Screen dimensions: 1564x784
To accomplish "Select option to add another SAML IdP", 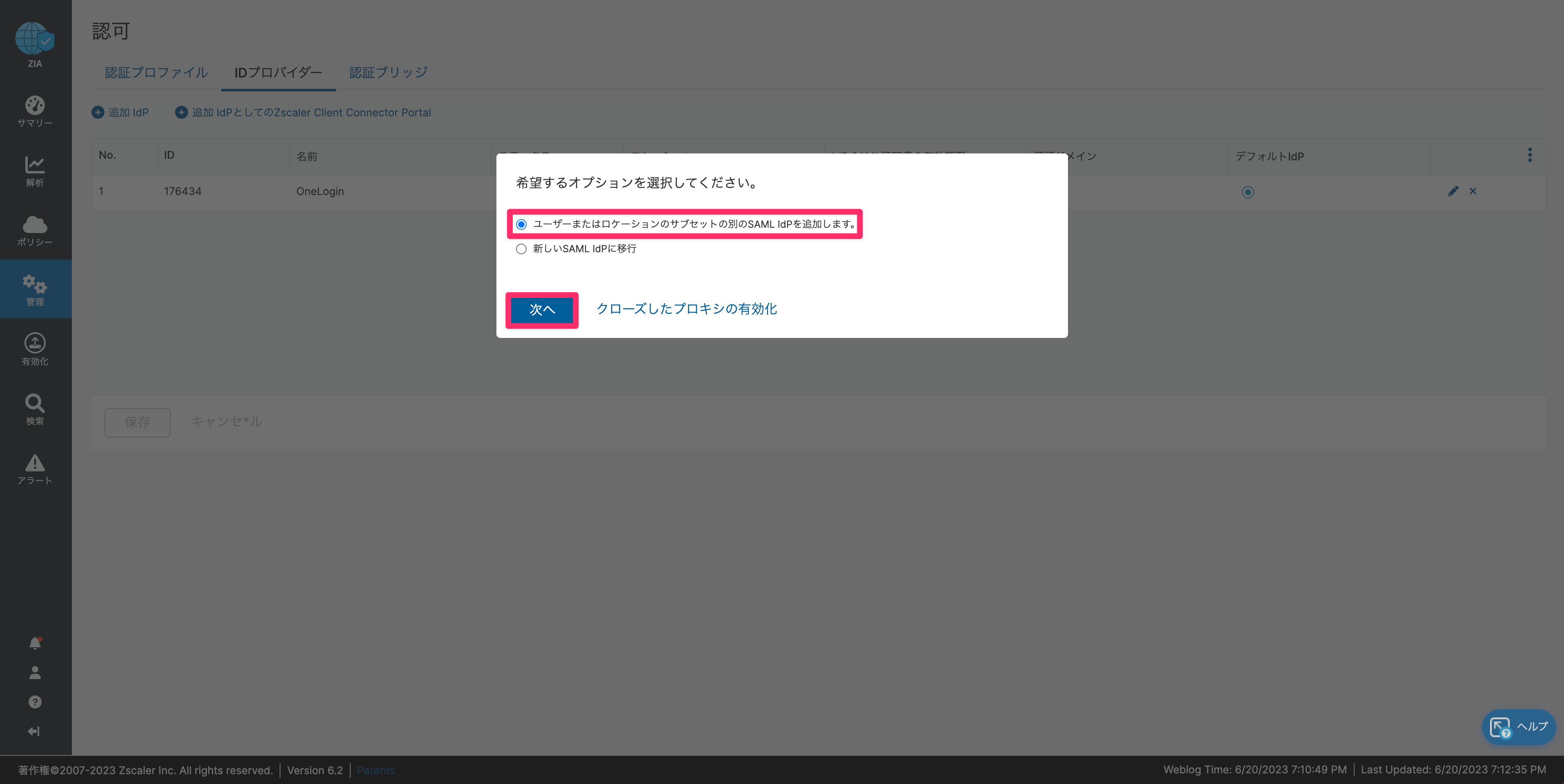I will [521, 224].
